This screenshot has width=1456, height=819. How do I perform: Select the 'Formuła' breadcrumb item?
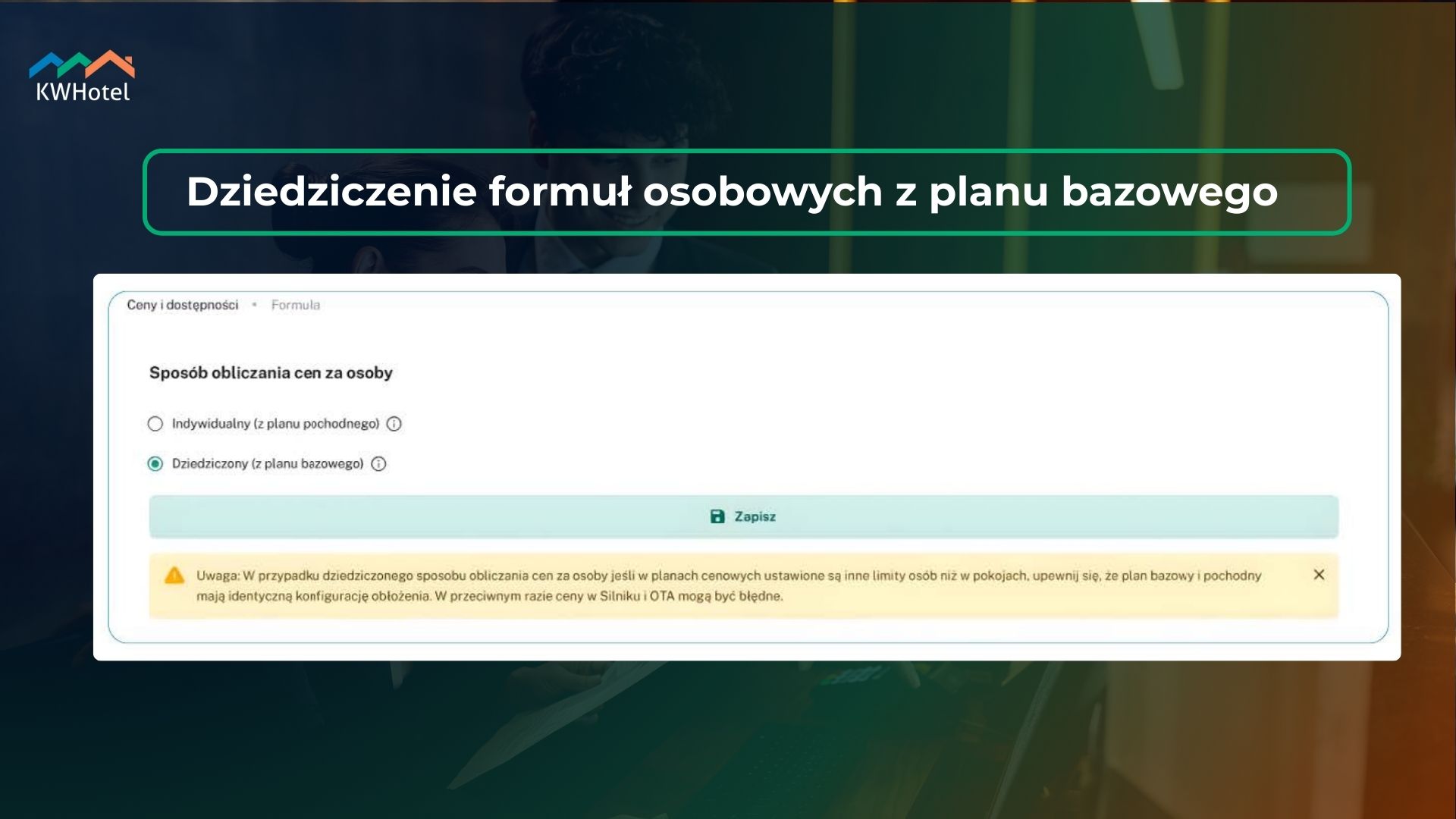[x=296, y=305]
